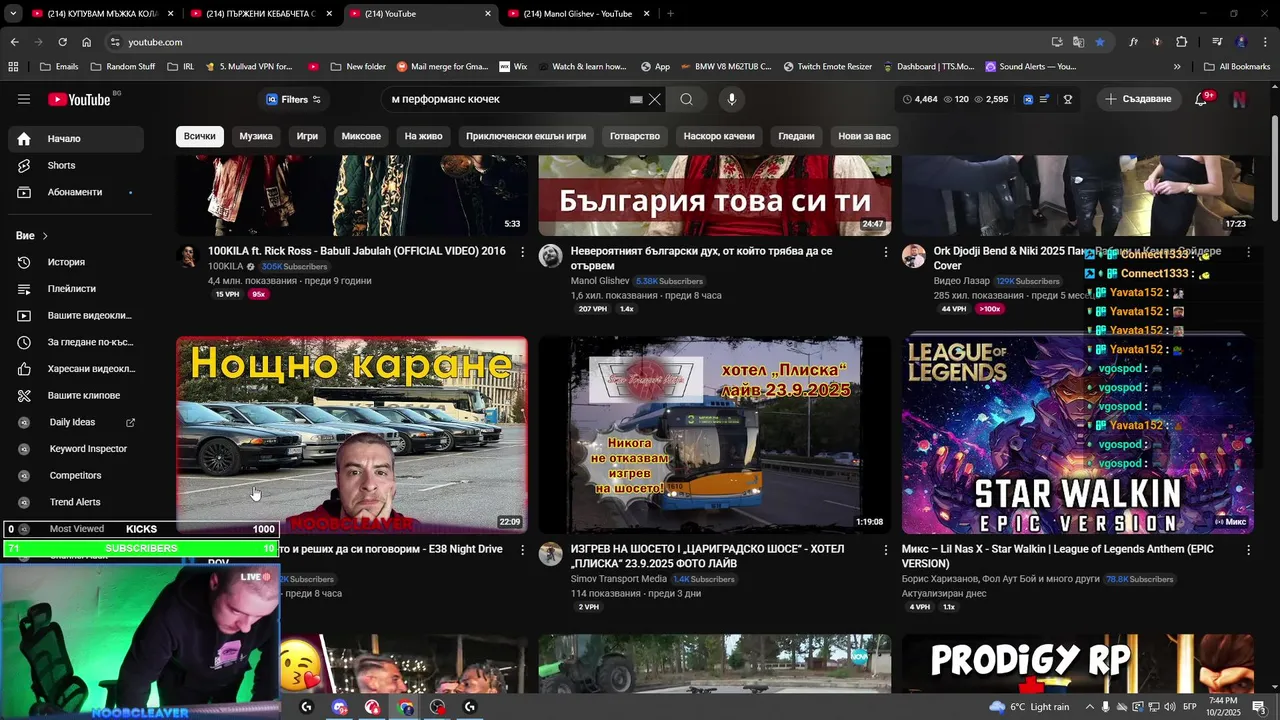The width and height of the screenshot is (1280, 720).
Task: Open the YouTube account avatar menu
Action: point(1239,99)
